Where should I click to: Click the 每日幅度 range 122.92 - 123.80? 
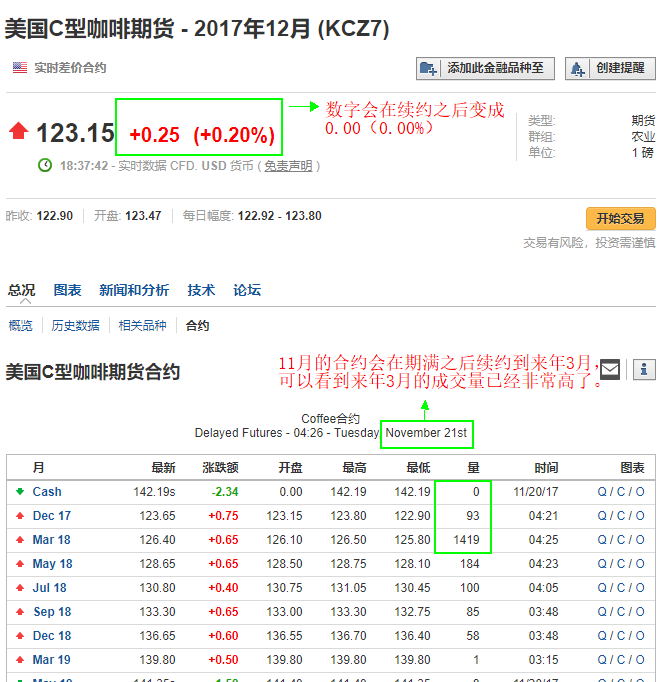[x=280, y=216]
